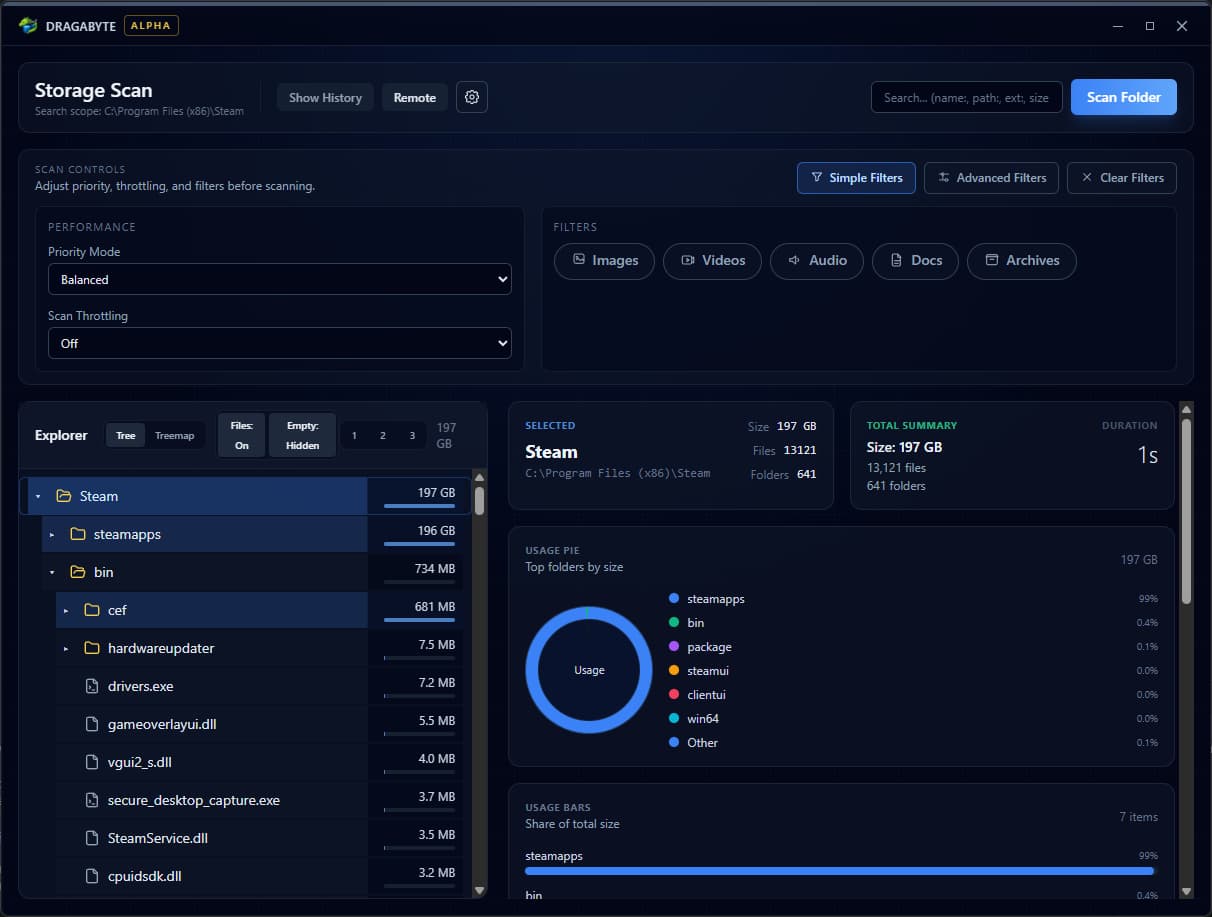Open the Scan Throttling dropdown
The image size is (1212, 917).
pos(280,343)
